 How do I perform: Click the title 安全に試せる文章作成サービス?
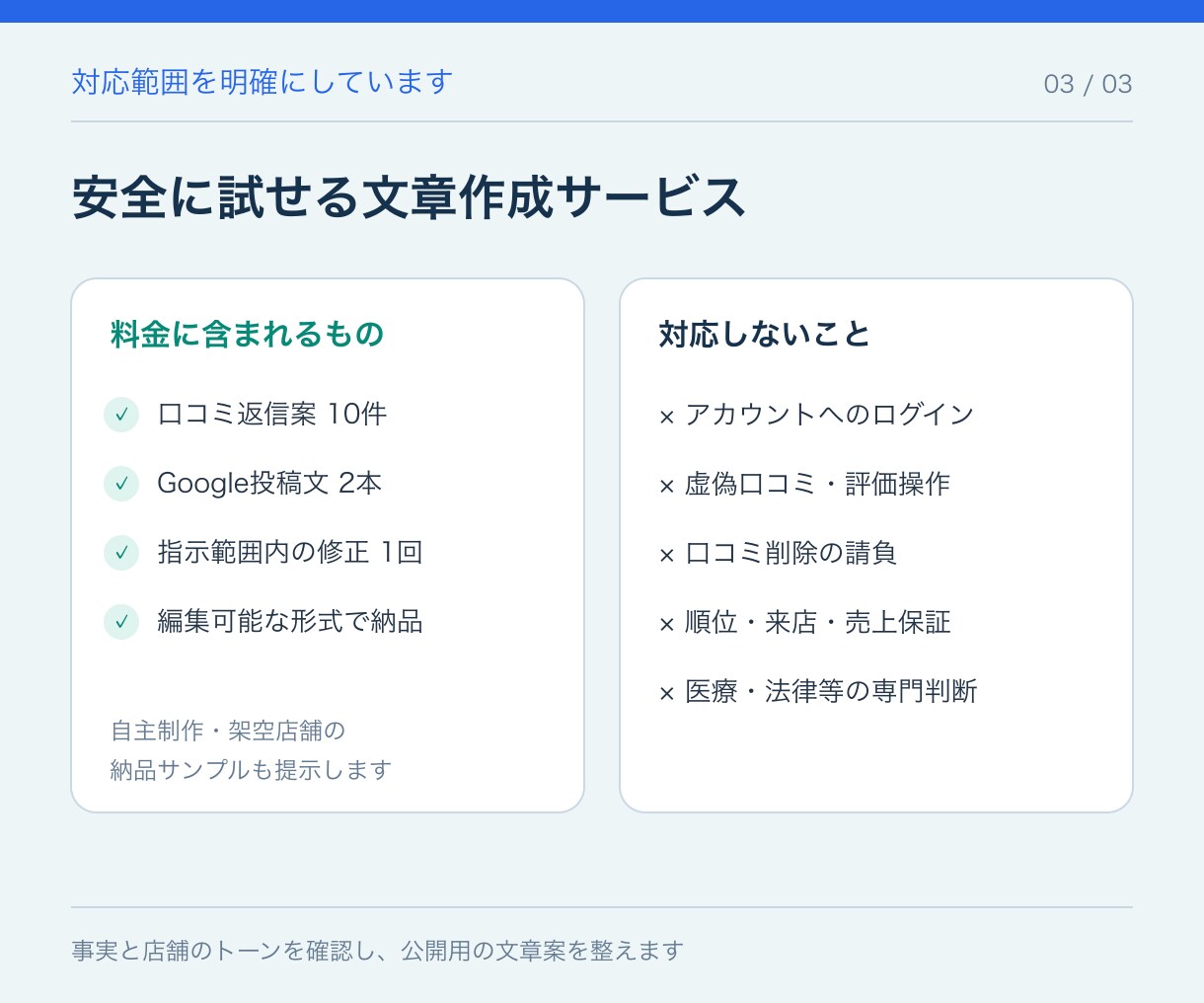click(x=409, y=197)
